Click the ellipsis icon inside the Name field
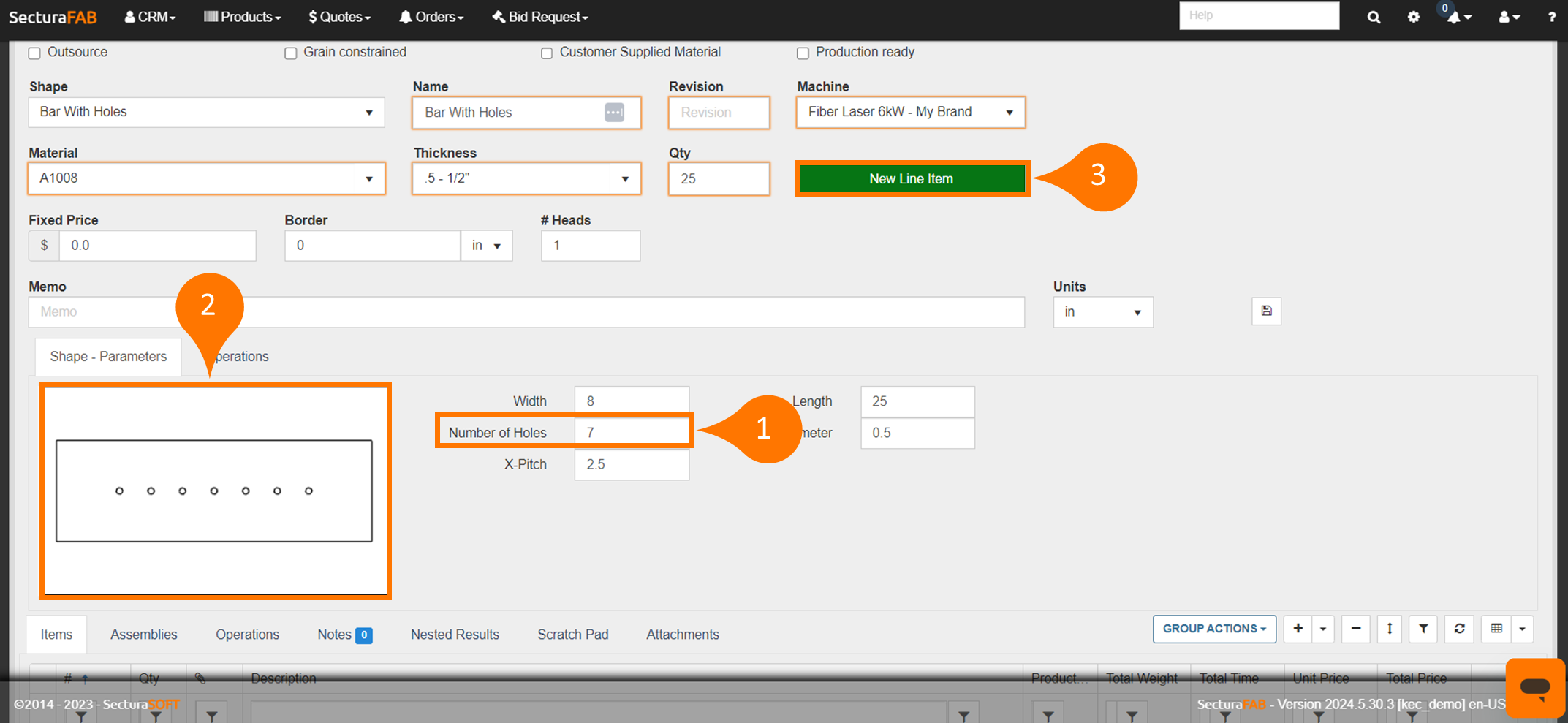Viewport: 1568px width, 723px height. click(x=614, y=113)
